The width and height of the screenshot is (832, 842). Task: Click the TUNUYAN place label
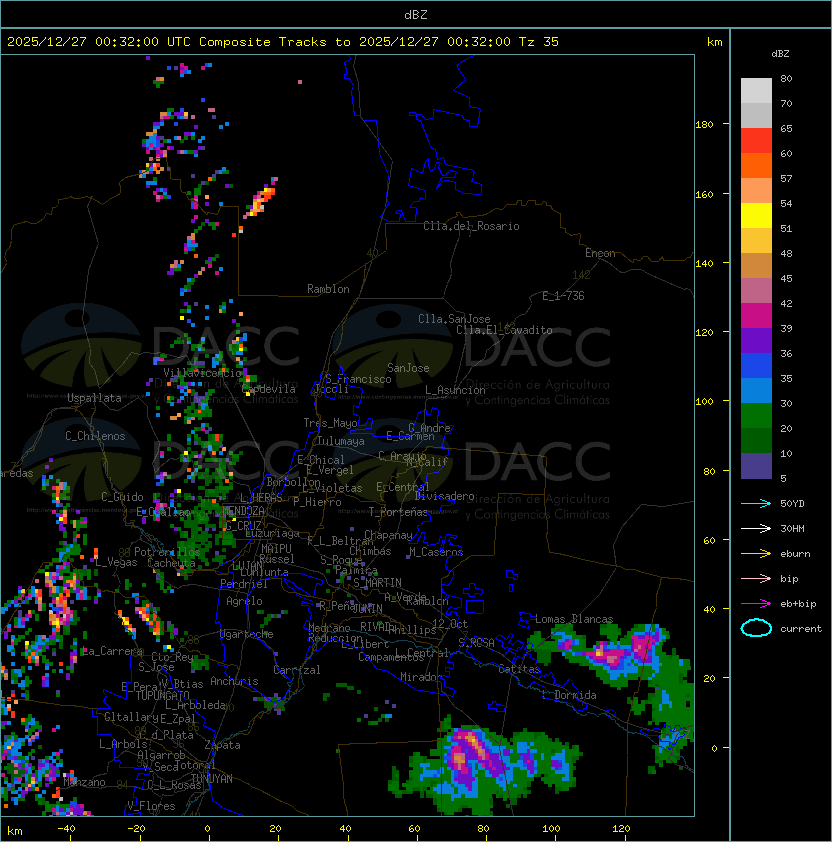pos(212,779)
